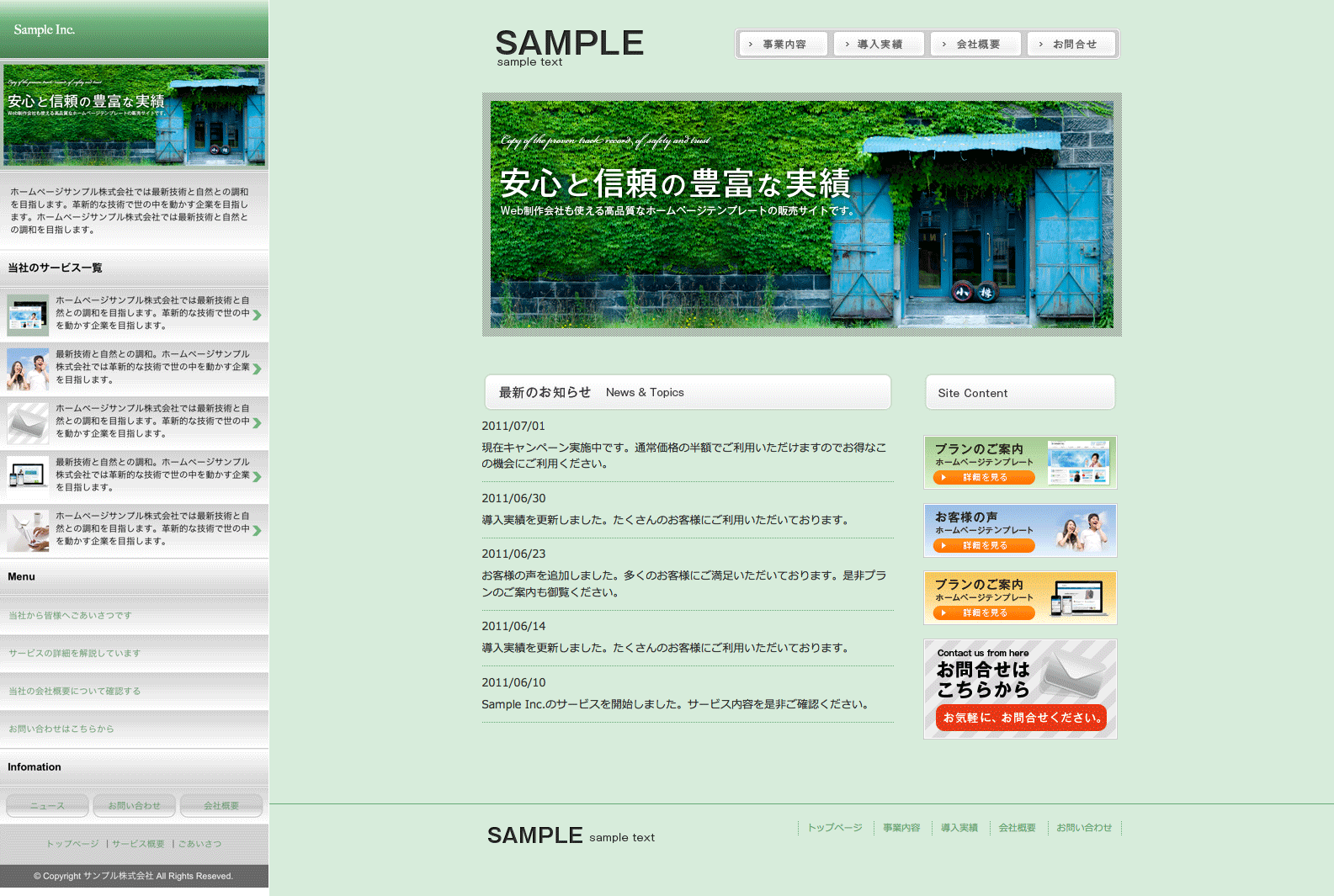The height and width of the screenshot is (896, 1334).
Task: Open the yellow プランのご案内 banner
Action: pyautogui.click(x=1020, y=598)
